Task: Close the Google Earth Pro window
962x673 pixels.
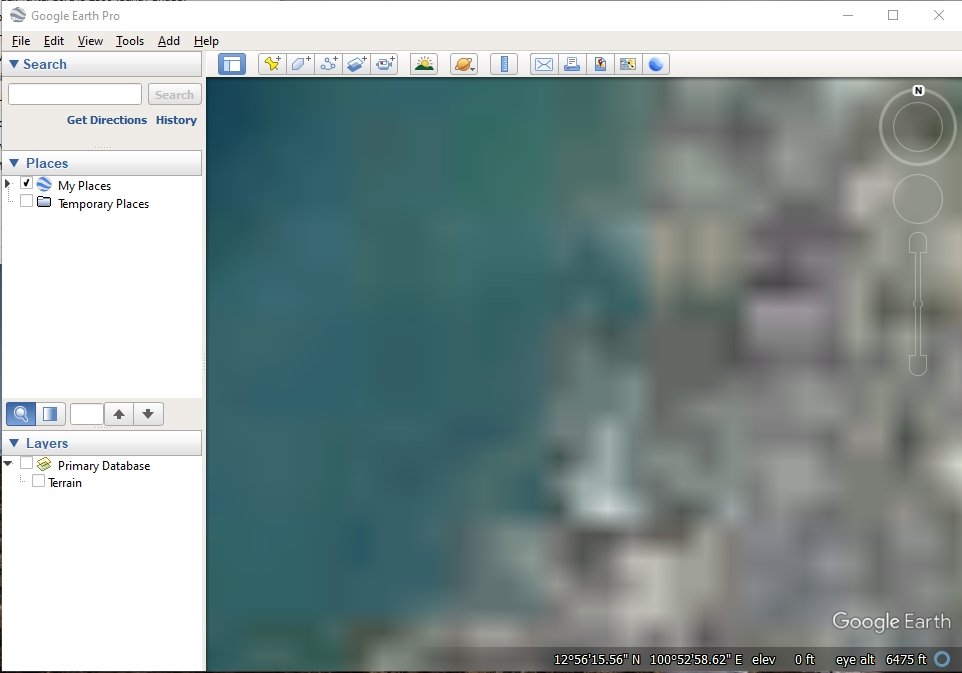Action: pos(939,15)
